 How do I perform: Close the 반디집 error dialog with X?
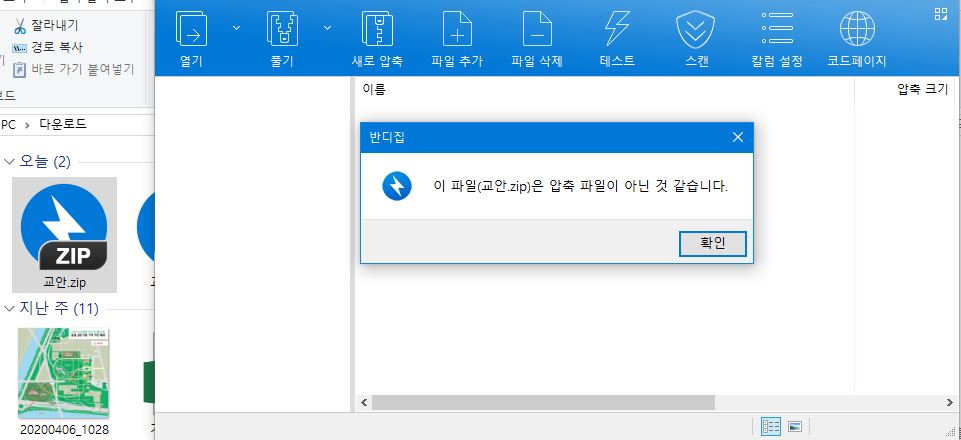738,137
